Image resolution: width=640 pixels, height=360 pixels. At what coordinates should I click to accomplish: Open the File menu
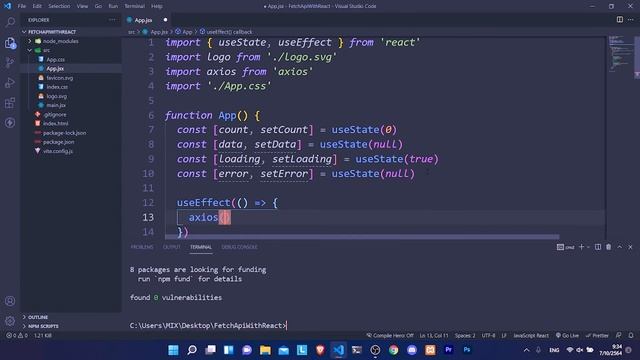22,6
